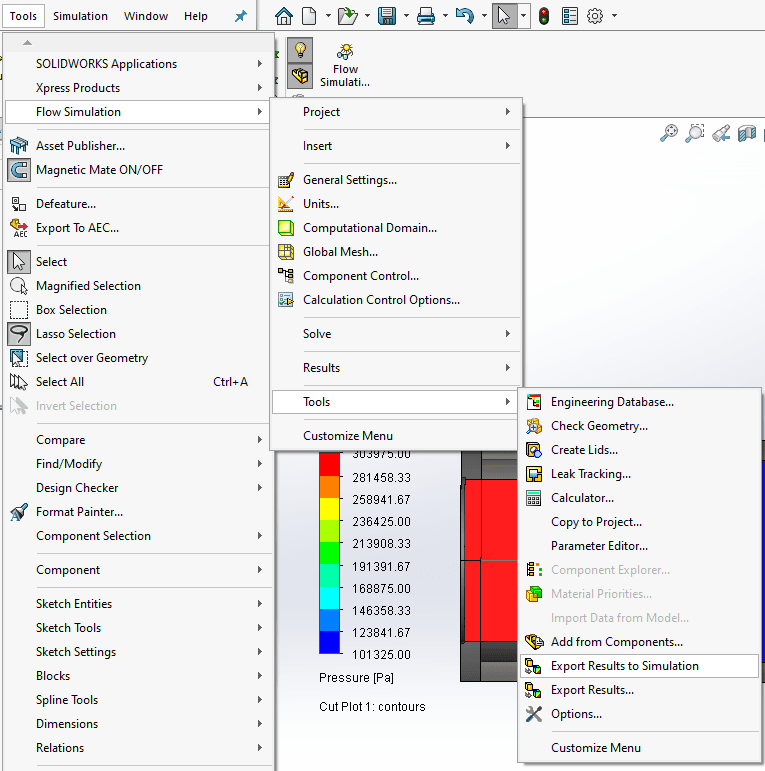
Task: Expand SOLIDWORKS Applications submenu
Action: point(139,64)
